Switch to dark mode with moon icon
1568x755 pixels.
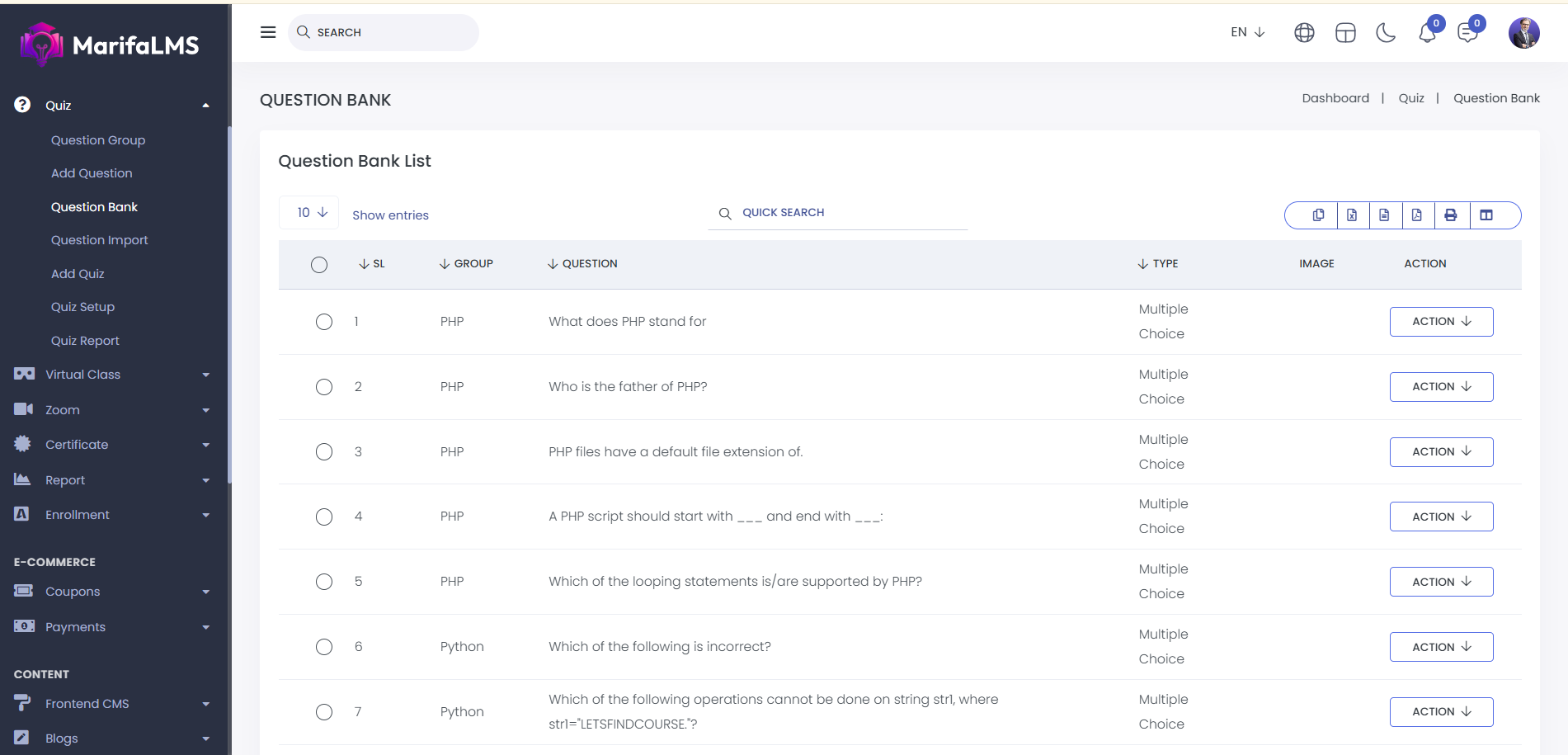pyautogui.click(x=1386, y=33)
